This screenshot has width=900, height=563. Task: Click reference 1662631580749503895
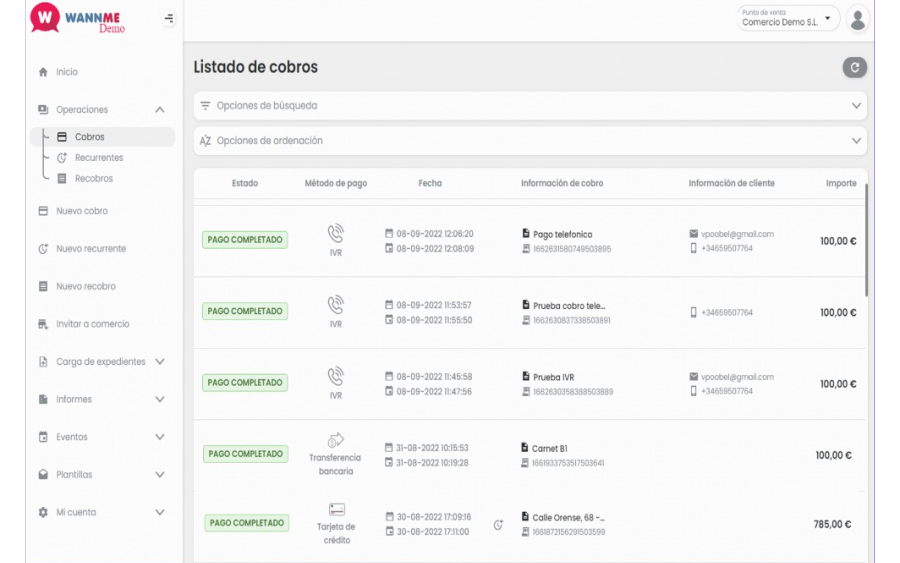click(572, 249)
